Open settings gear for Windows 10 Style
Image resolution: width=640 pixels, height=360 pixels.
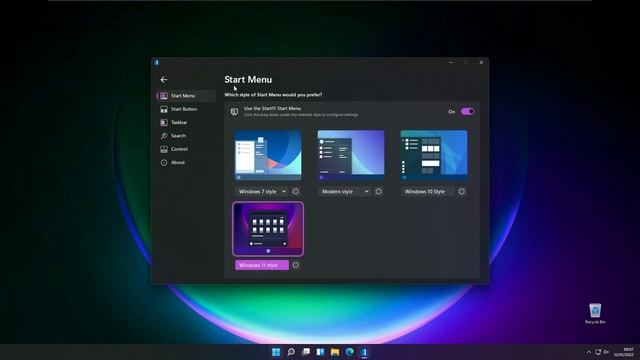[462, 191]
